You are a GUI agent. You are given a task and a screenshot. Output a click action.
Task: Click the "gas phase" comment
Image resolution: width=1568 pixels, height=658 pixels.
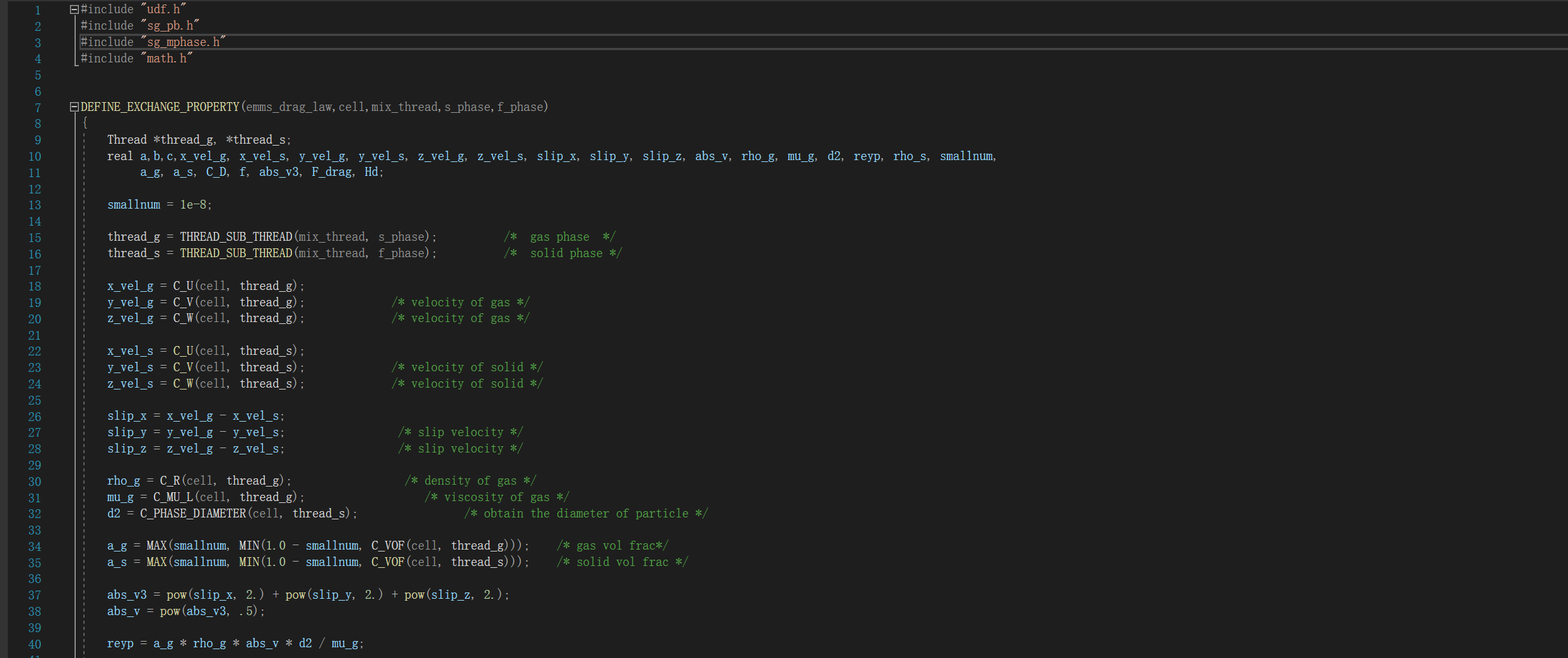[x=559, y=237]
